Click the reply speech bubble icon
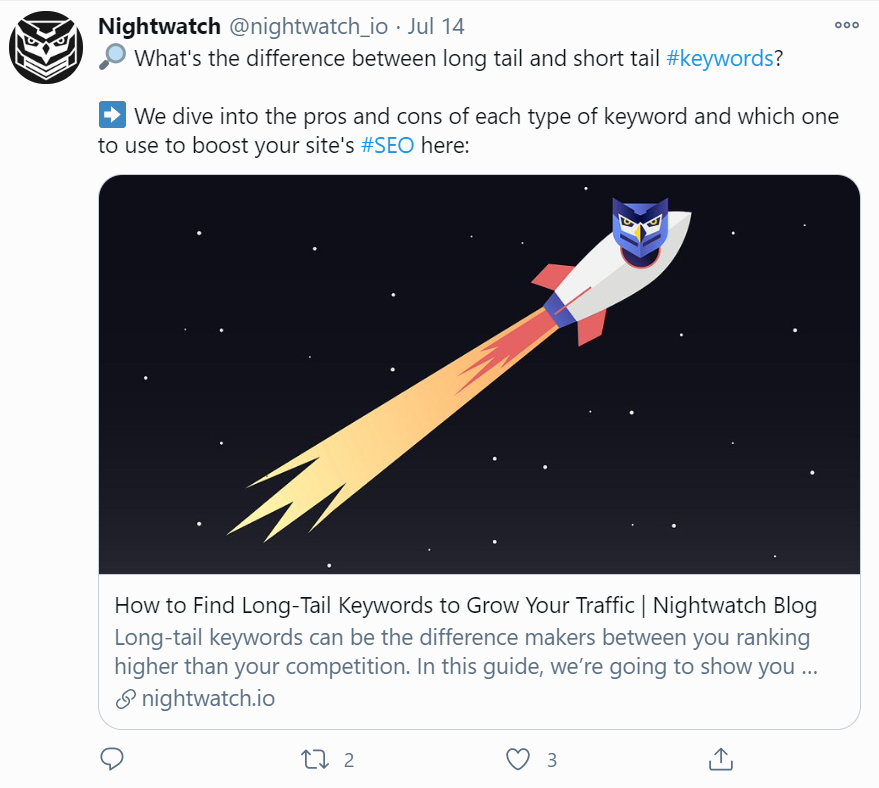The image size is (879, 788). [113, 760]
